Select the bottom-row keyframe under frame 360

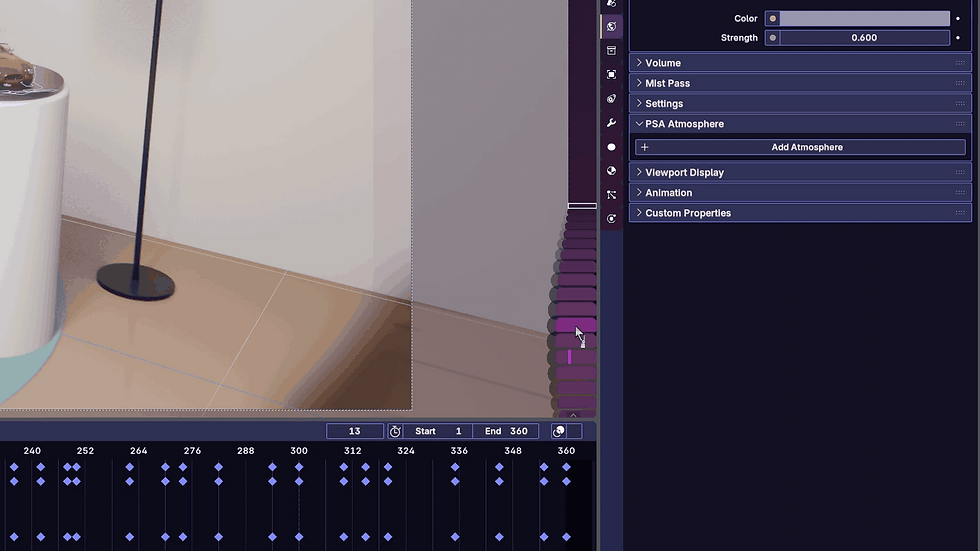pos(566,537)
